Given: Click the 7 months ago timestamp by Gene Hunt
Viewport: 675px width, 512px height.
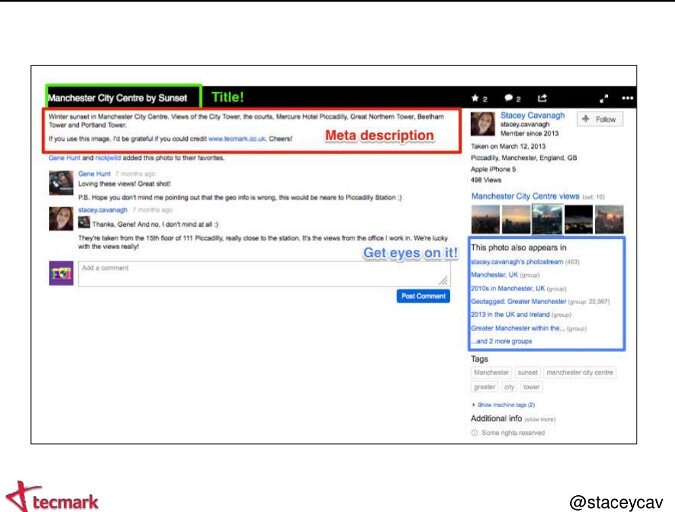Looking at the screenshot, I should (135, 174).
